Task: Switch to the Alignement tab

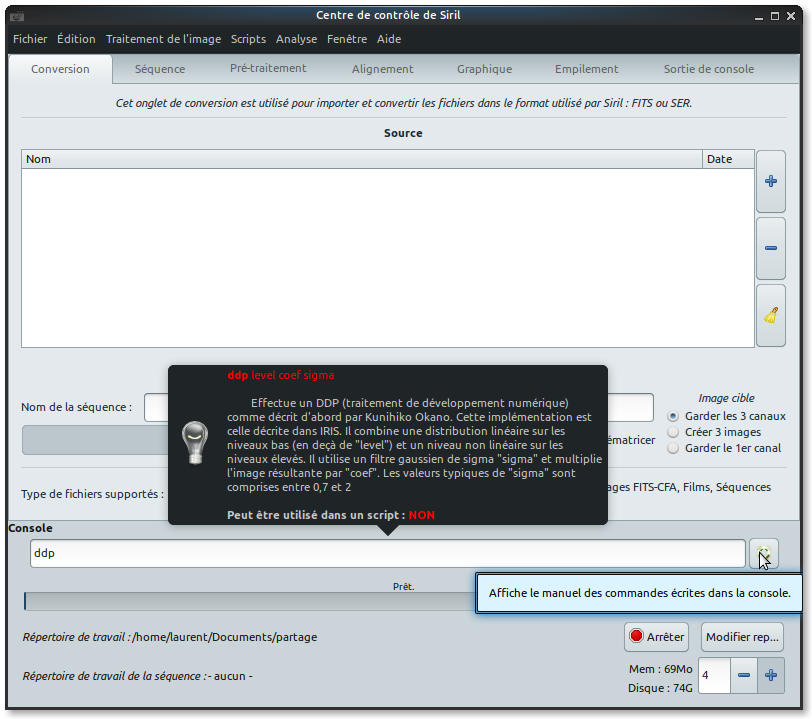Action: pos(382,69)
